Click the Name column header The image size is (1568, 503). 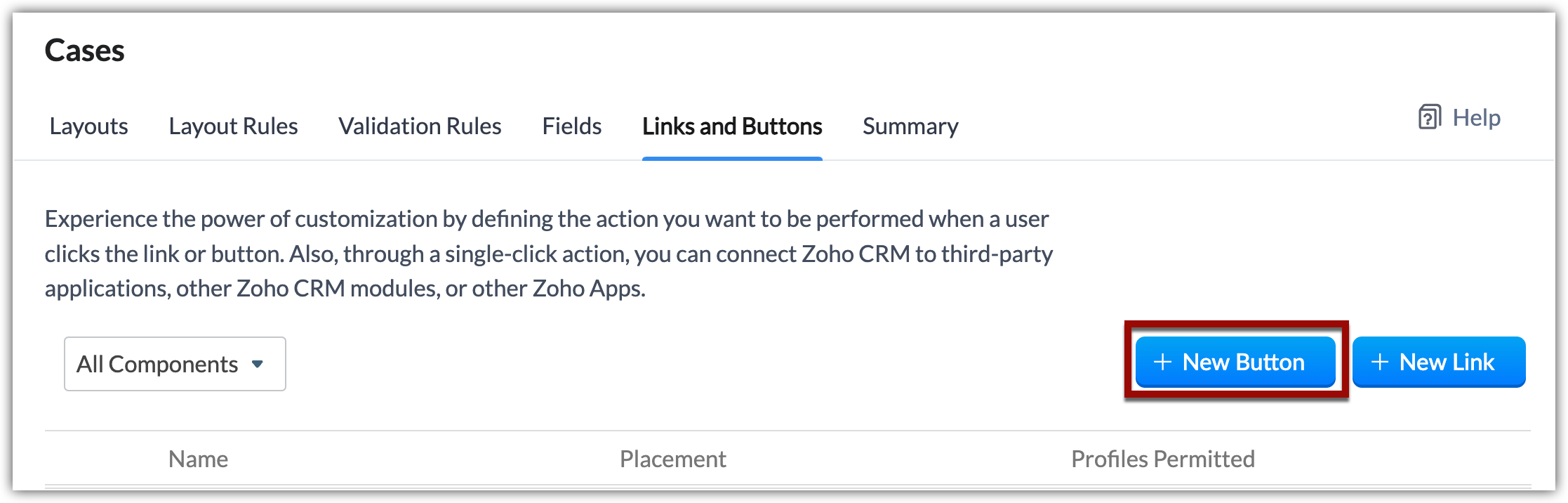[198, 459]
